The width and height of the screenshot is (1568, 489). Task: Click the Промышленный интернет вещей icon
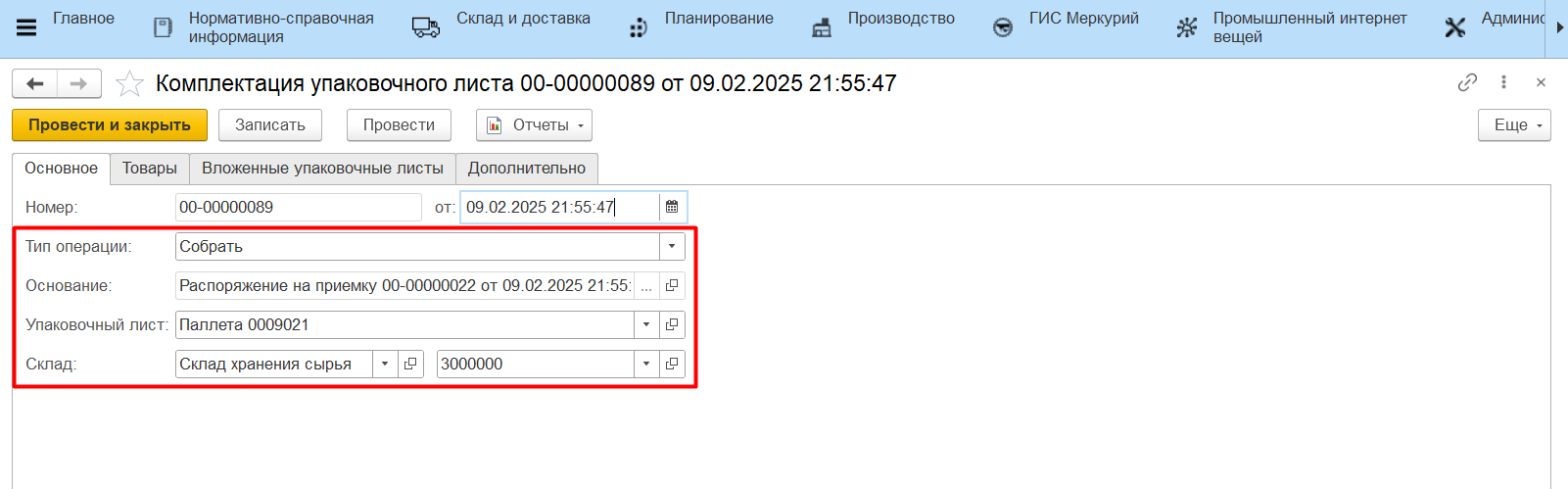pyautogui.click(x=1187, y=27)
